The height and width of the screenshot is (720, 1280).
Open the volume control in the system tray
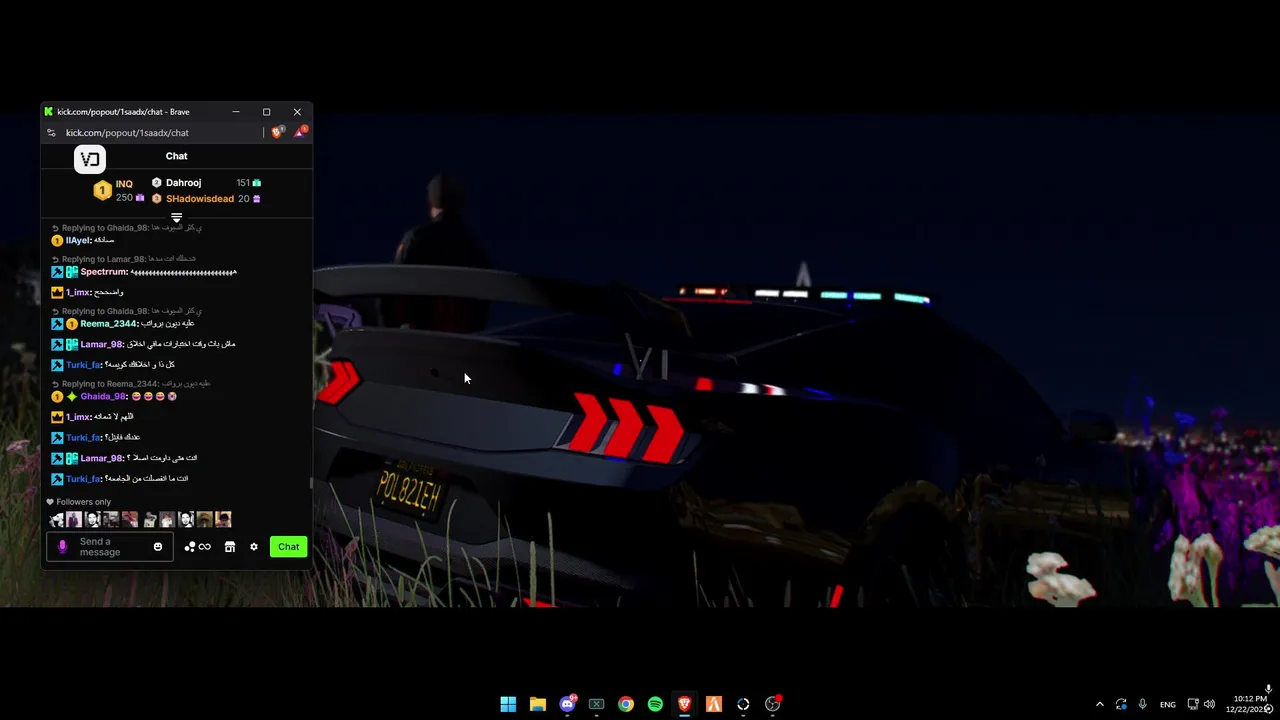coord(1209,705)
